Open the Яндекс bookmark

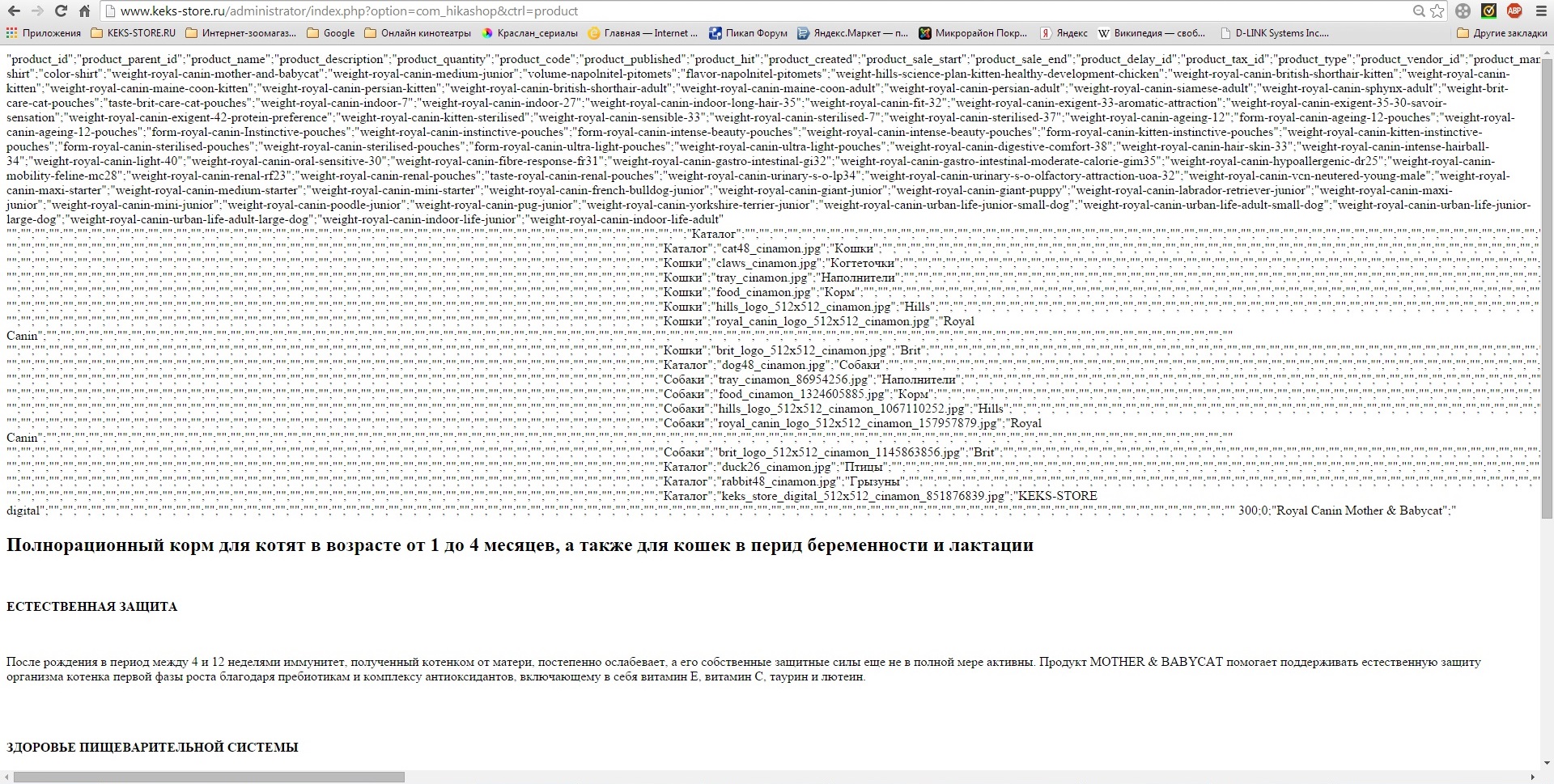coord(1064,33)
